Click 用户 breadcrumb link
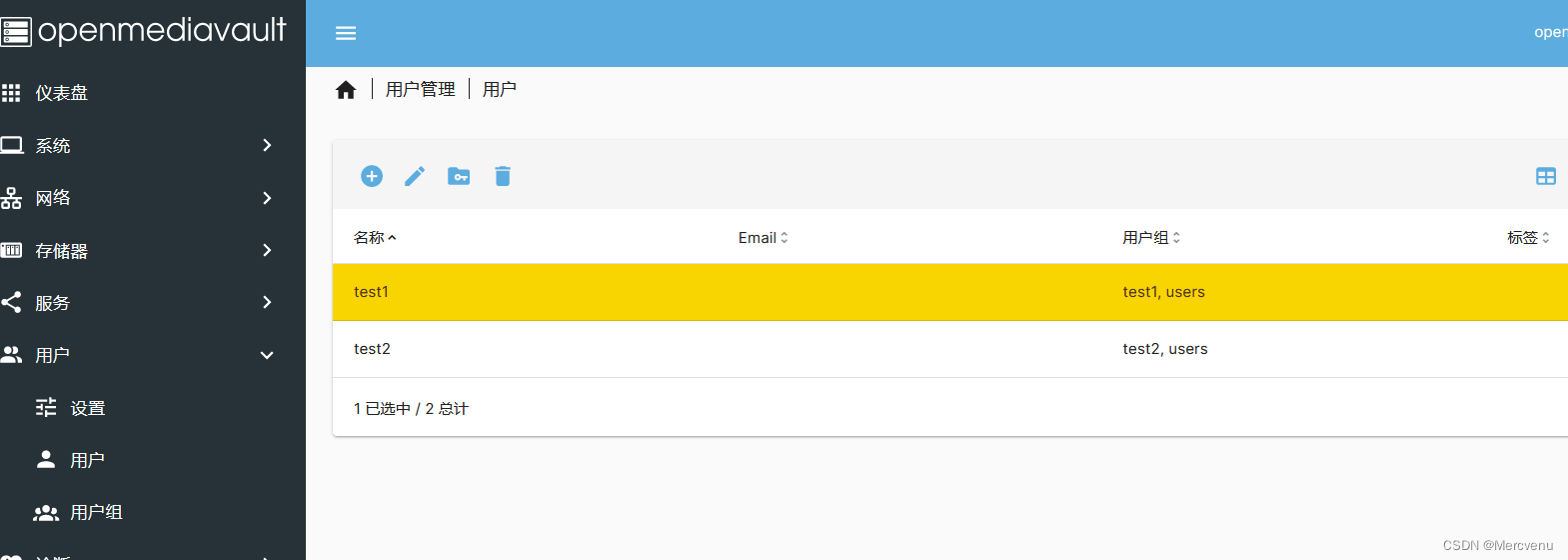 click(500, 90)
